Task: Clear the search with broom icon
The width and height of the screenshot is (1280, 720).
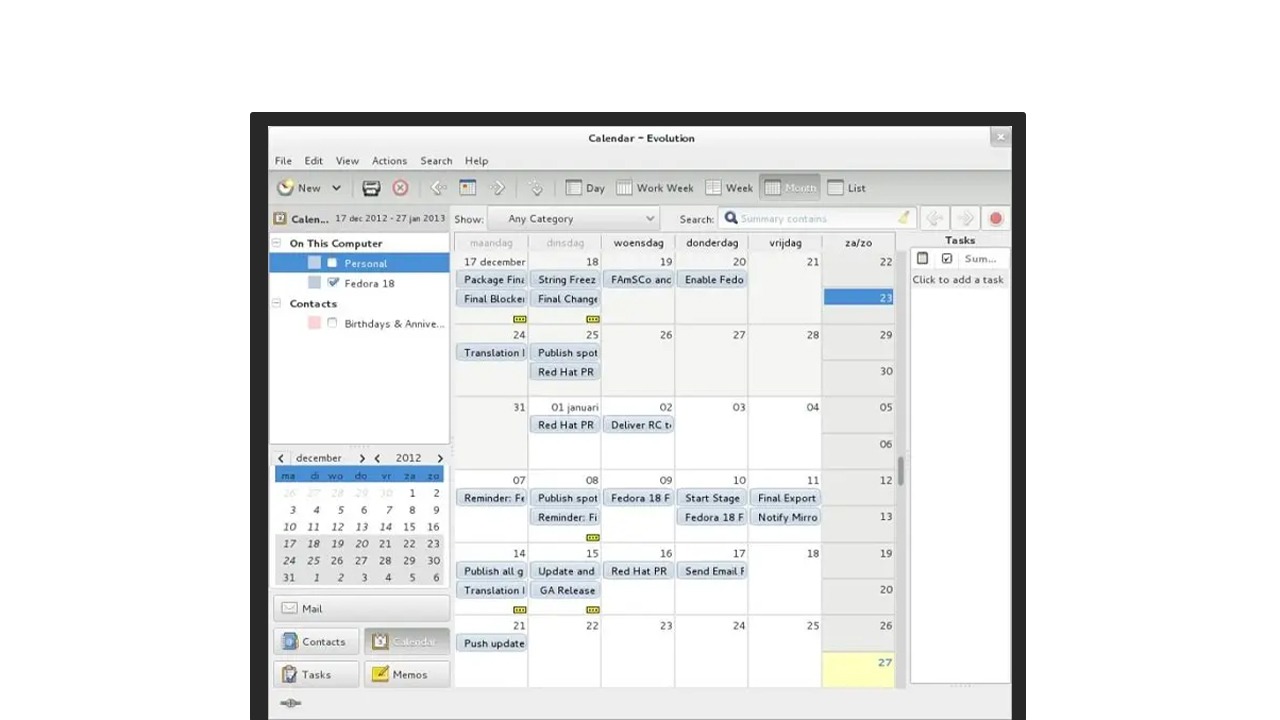Action: [903, 219]
